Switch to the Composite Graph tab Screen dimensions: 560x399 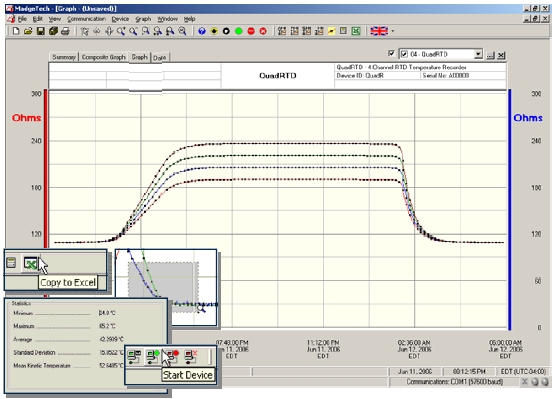click(x=104, y=57)
